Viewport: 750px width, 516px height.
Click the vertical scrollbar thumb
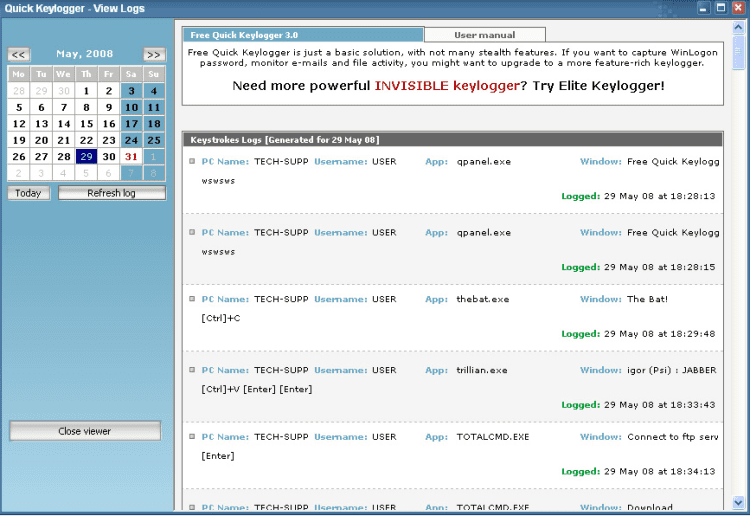click(738, 53)
